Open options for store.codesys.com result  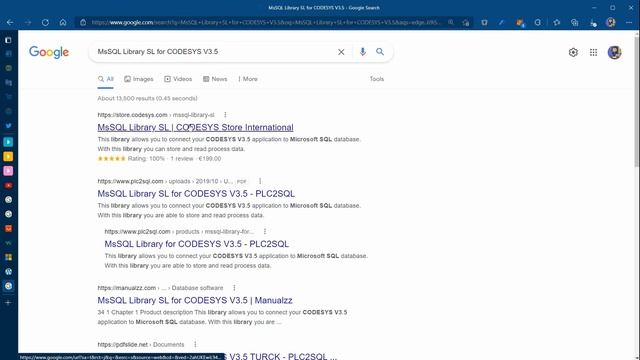tap(225, 115)
